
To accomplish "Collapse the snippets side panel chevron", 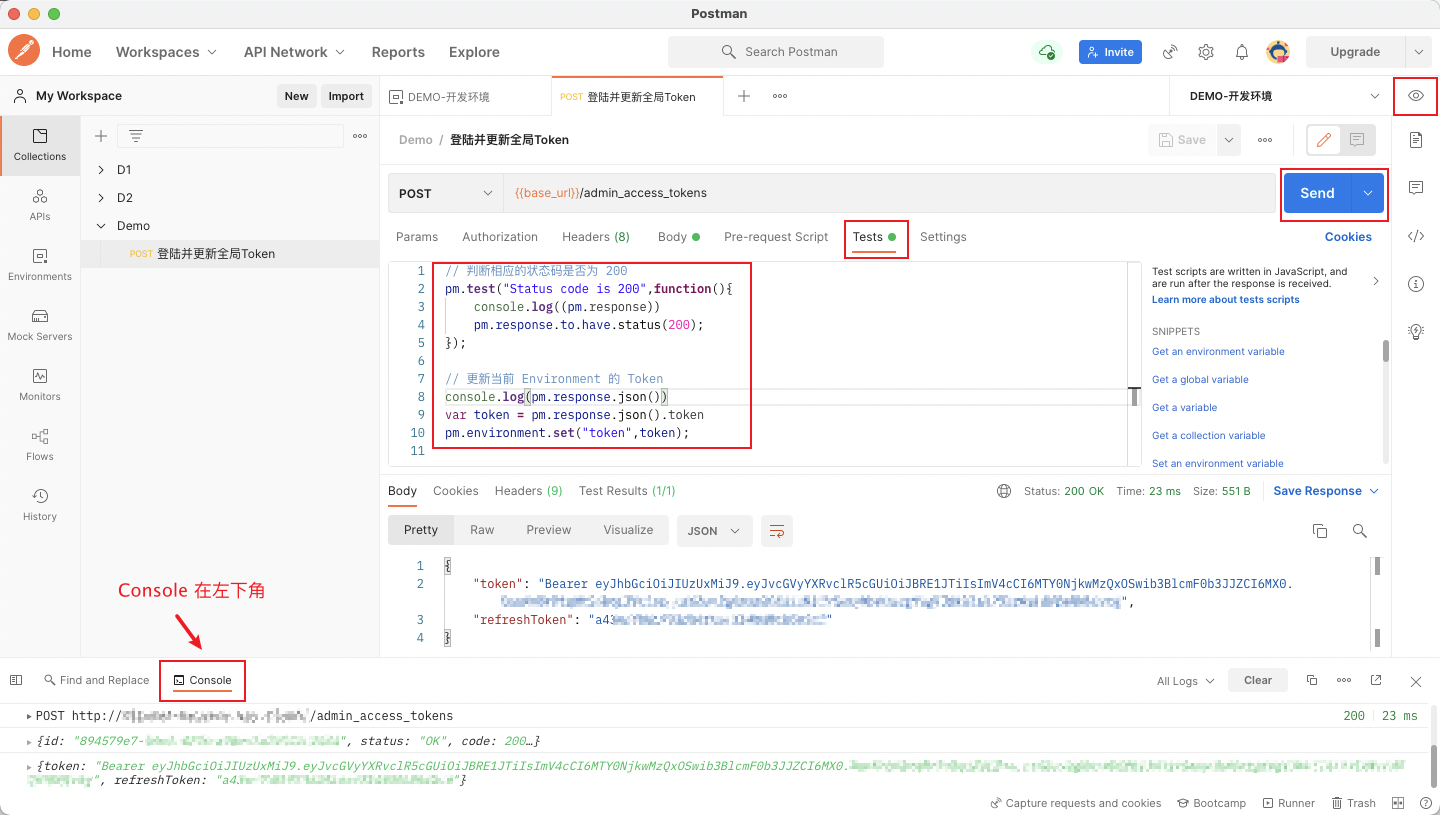I will (1375, 281).
